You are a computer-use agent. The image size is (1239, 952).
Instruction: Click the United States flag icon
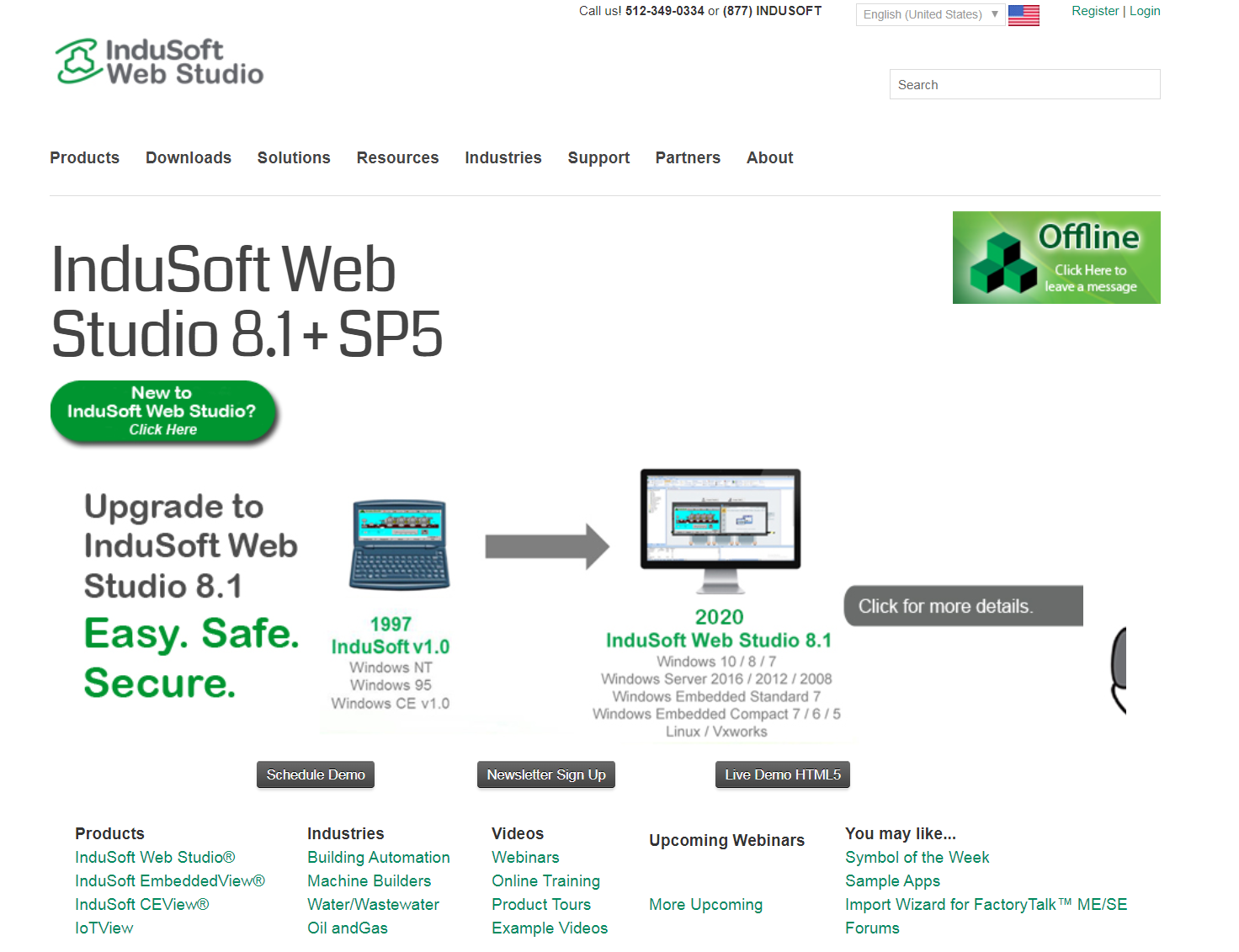click(x=1024, y=15)
